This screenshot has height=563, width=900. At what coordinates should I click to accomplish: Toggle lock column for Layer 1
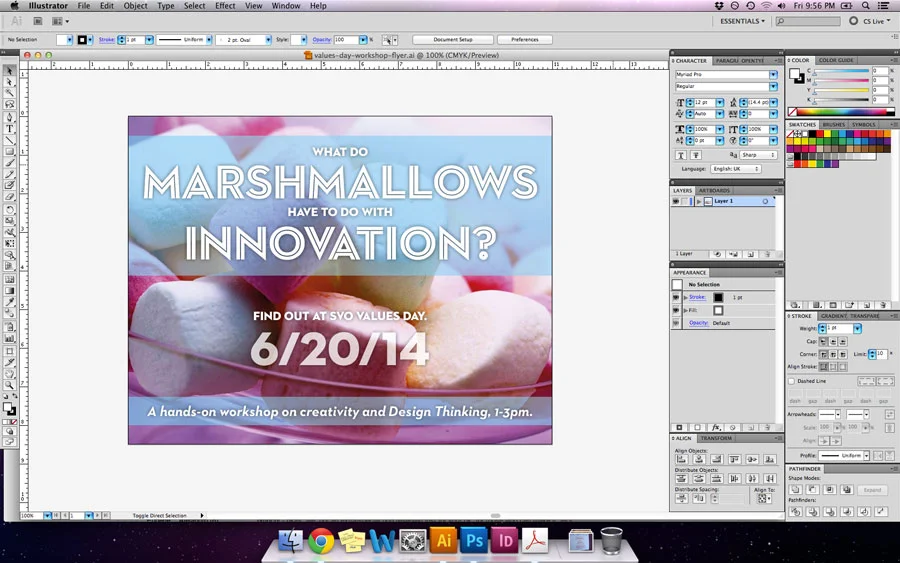[x=685, y=201]
